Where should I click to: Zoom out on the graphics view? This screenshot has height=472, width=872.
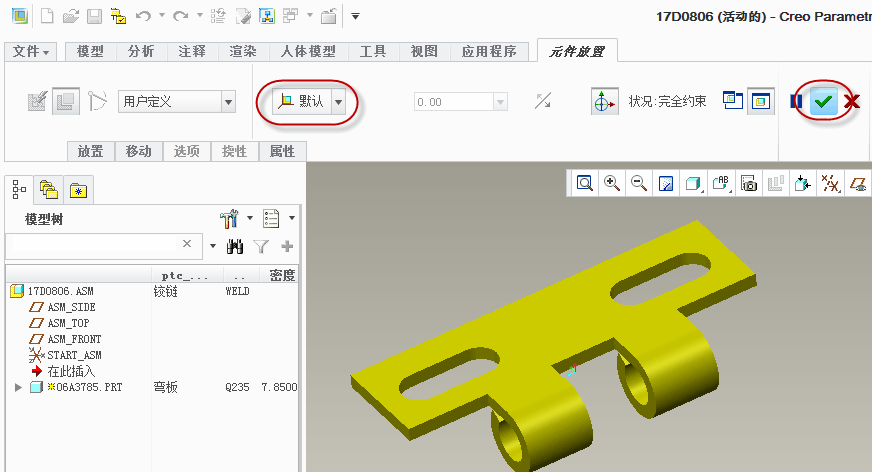click(639, 183)
